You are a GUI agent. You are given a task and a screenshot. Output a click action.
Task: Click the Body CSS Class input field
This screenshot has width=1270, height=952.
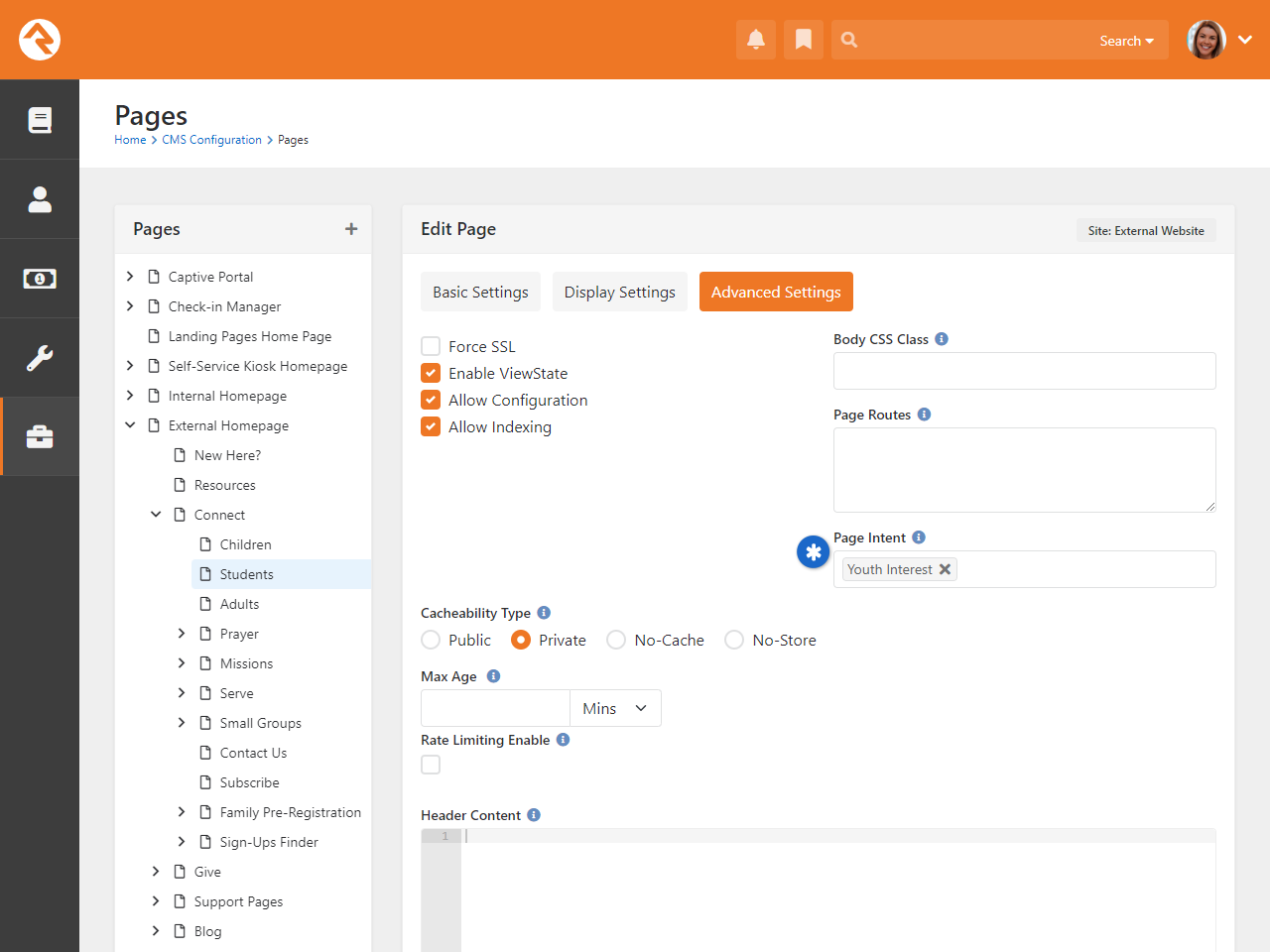(x=1025, y=371)
